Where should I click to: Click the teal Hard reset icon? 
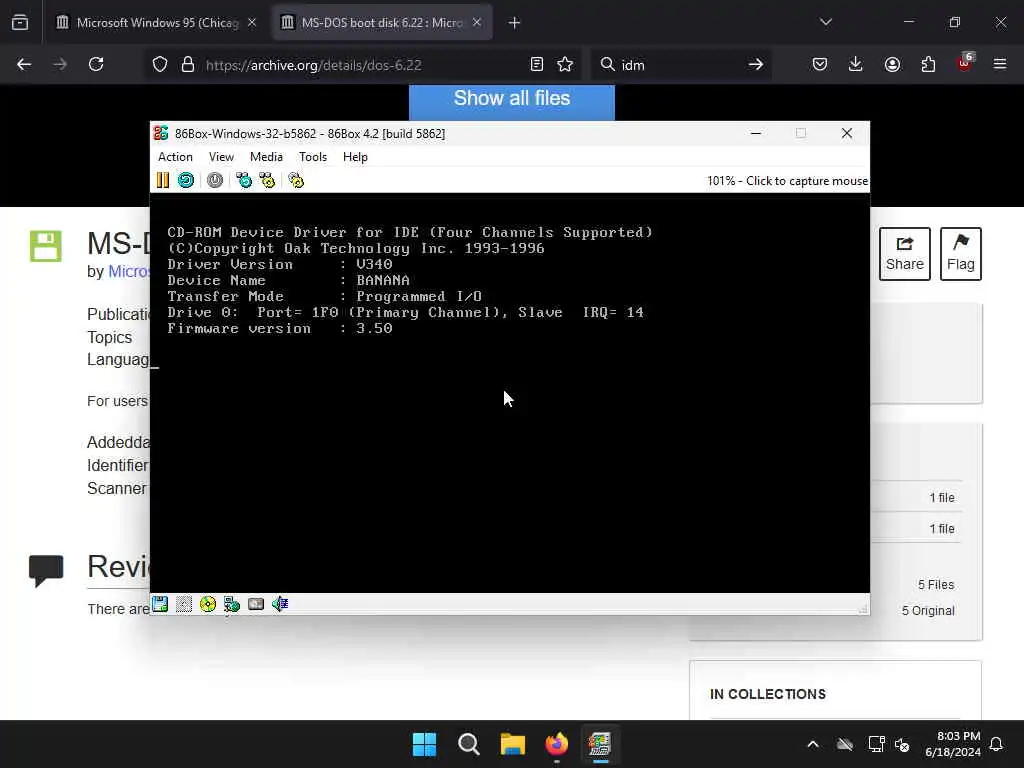(x=186, y=180)
